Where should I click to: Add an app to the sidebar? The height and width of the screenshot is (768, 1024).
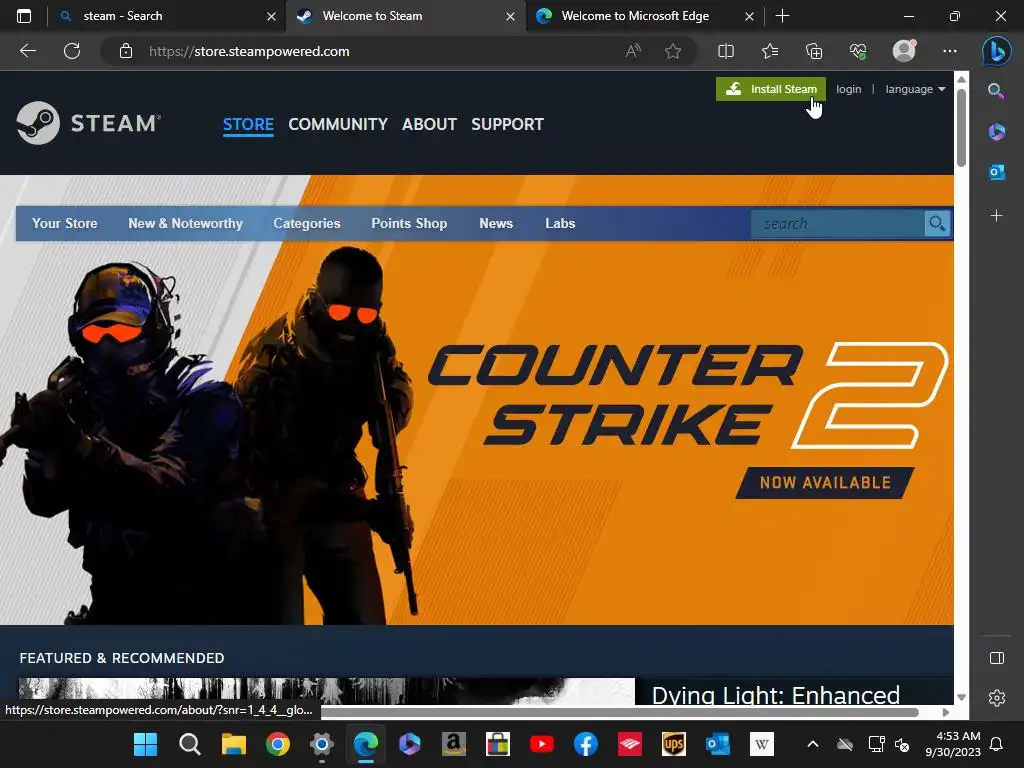[997, 216]
